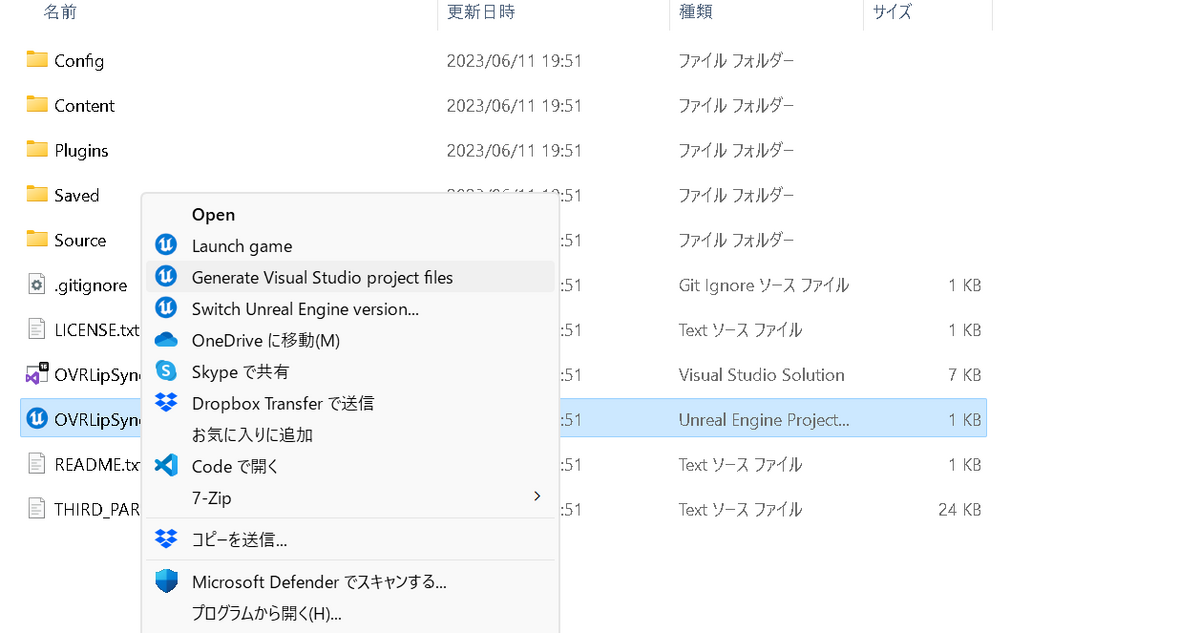This screenshot has height=633, width=1200.
Task: Click the Config folder icon
Action: tap(37, 59)
